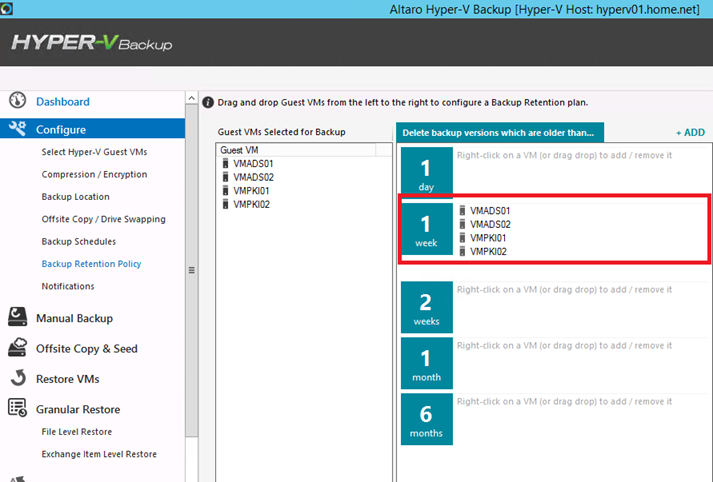
Task: Click the Offsite Copy & Seed cloud icon
Action: [x=17, y=347]
